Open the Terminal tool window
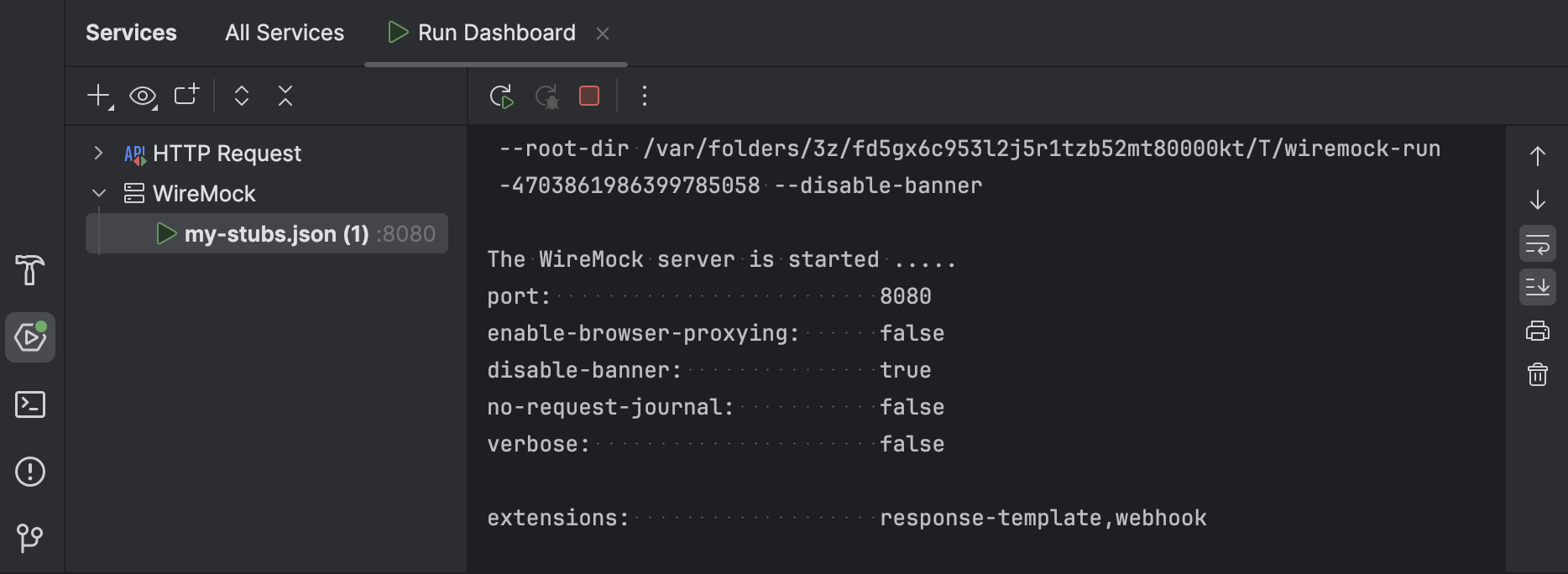Image resolution: width=1568 pixels, height=574 pixels. pos(30,404)
